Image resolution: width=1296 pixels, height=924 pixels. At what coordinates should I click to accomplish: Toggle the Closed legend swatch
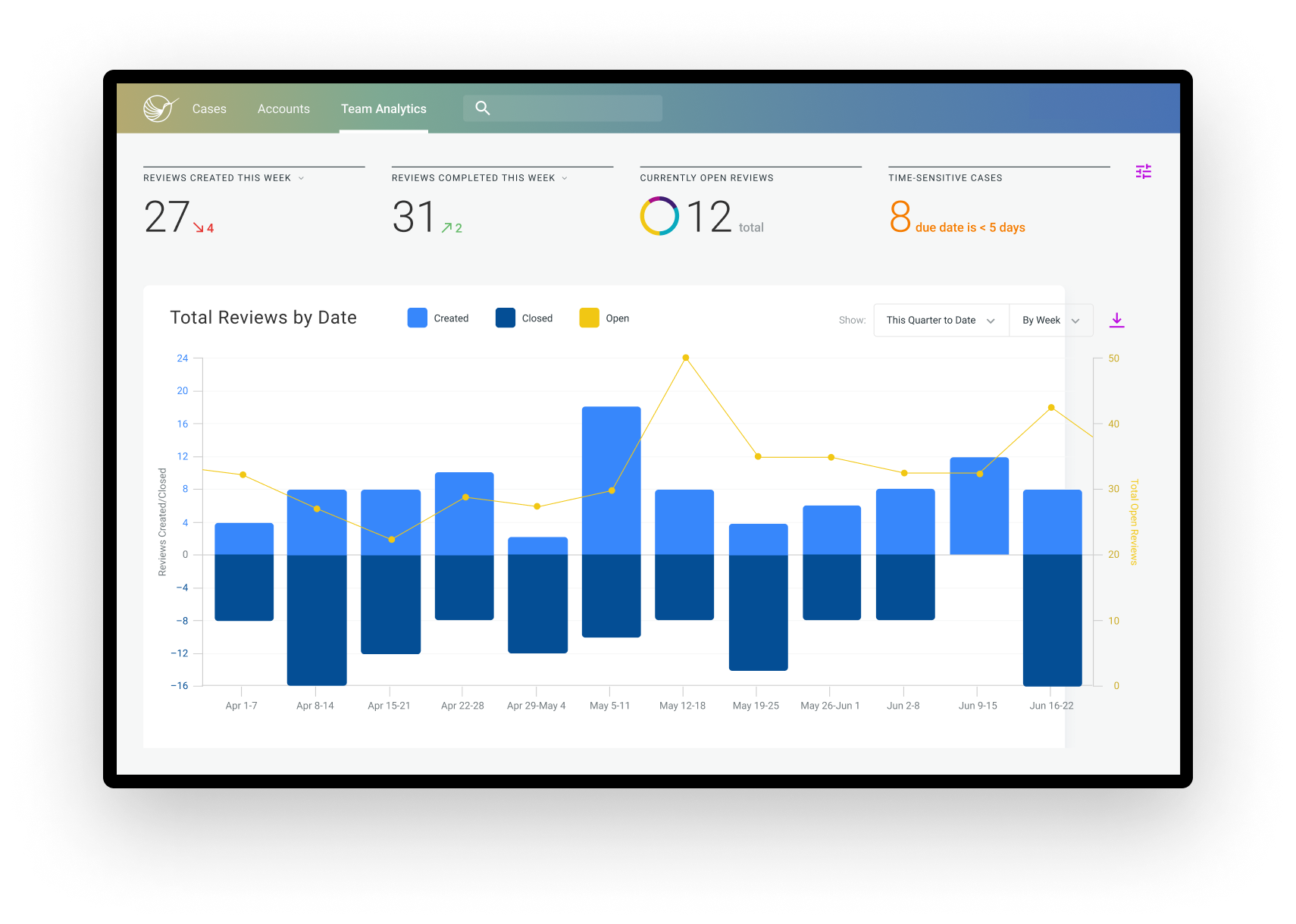pos(506,318)
